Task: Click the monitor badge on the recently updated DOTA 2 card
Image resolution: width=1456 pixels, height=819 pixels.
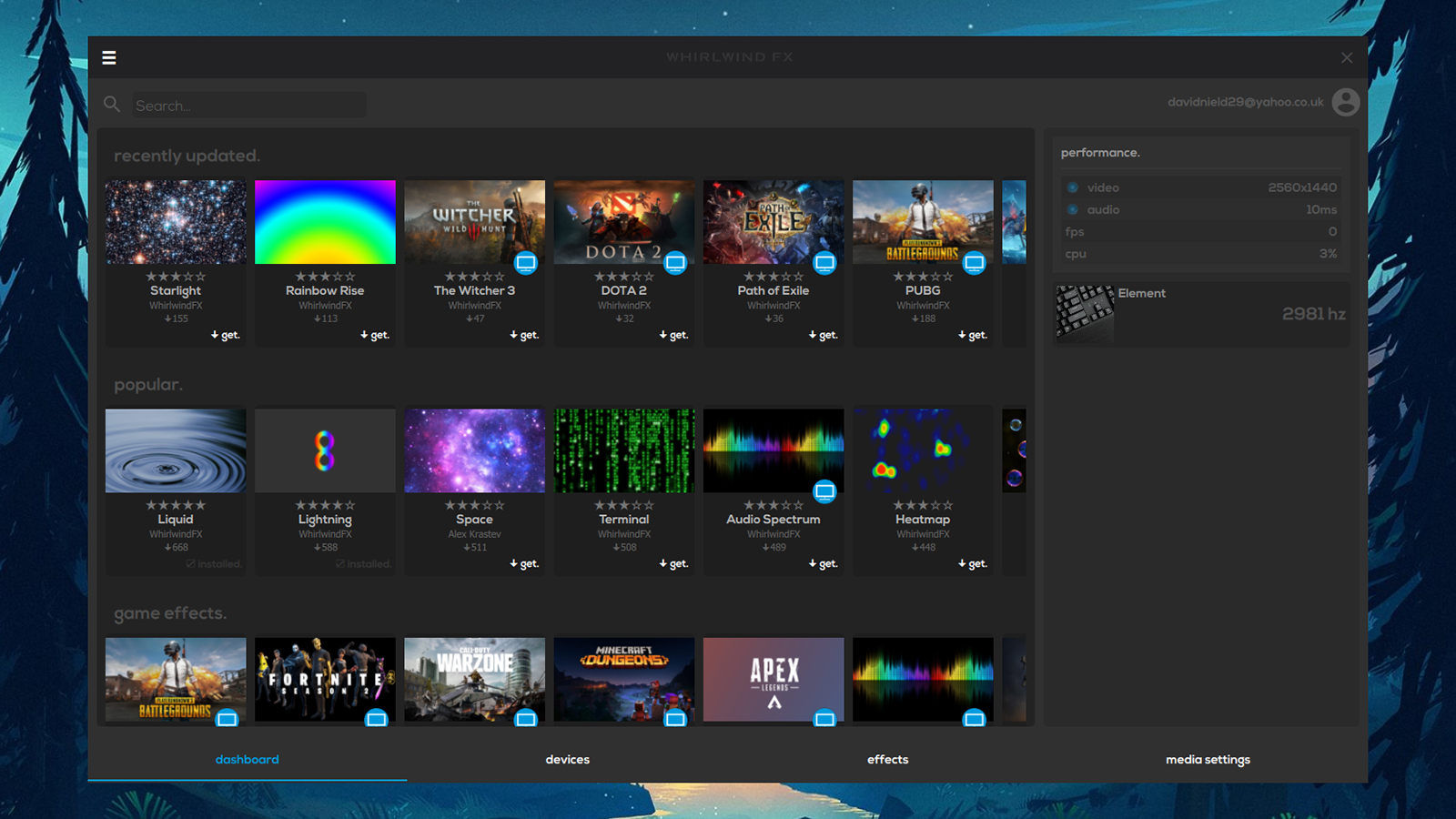Action: pos(675,263)
